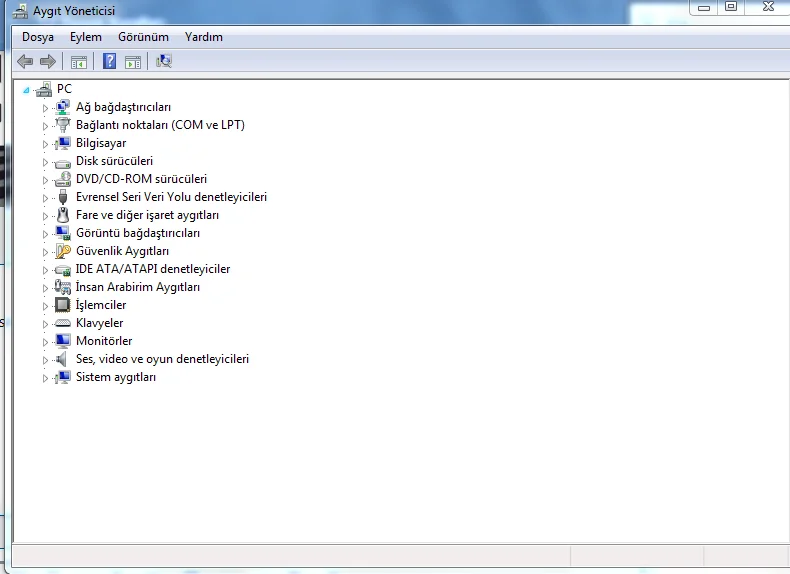Click the IDE ATA/ATAPI denetleyiciler icon
Image resolution: width=790 pixels, height=574 pixels.
coord(62,270)
